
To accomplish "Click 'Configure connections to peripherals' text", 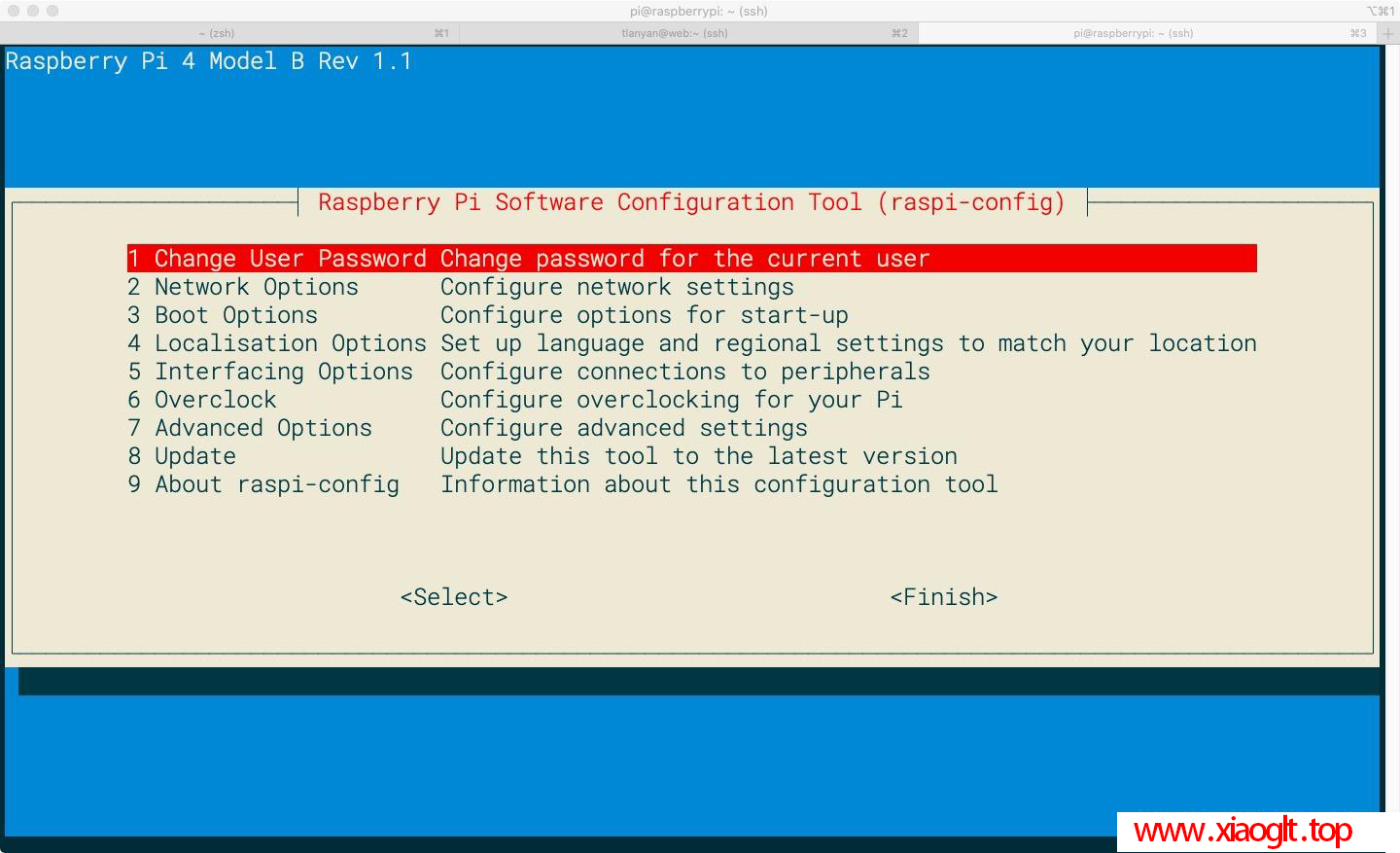I will [685, 372].
